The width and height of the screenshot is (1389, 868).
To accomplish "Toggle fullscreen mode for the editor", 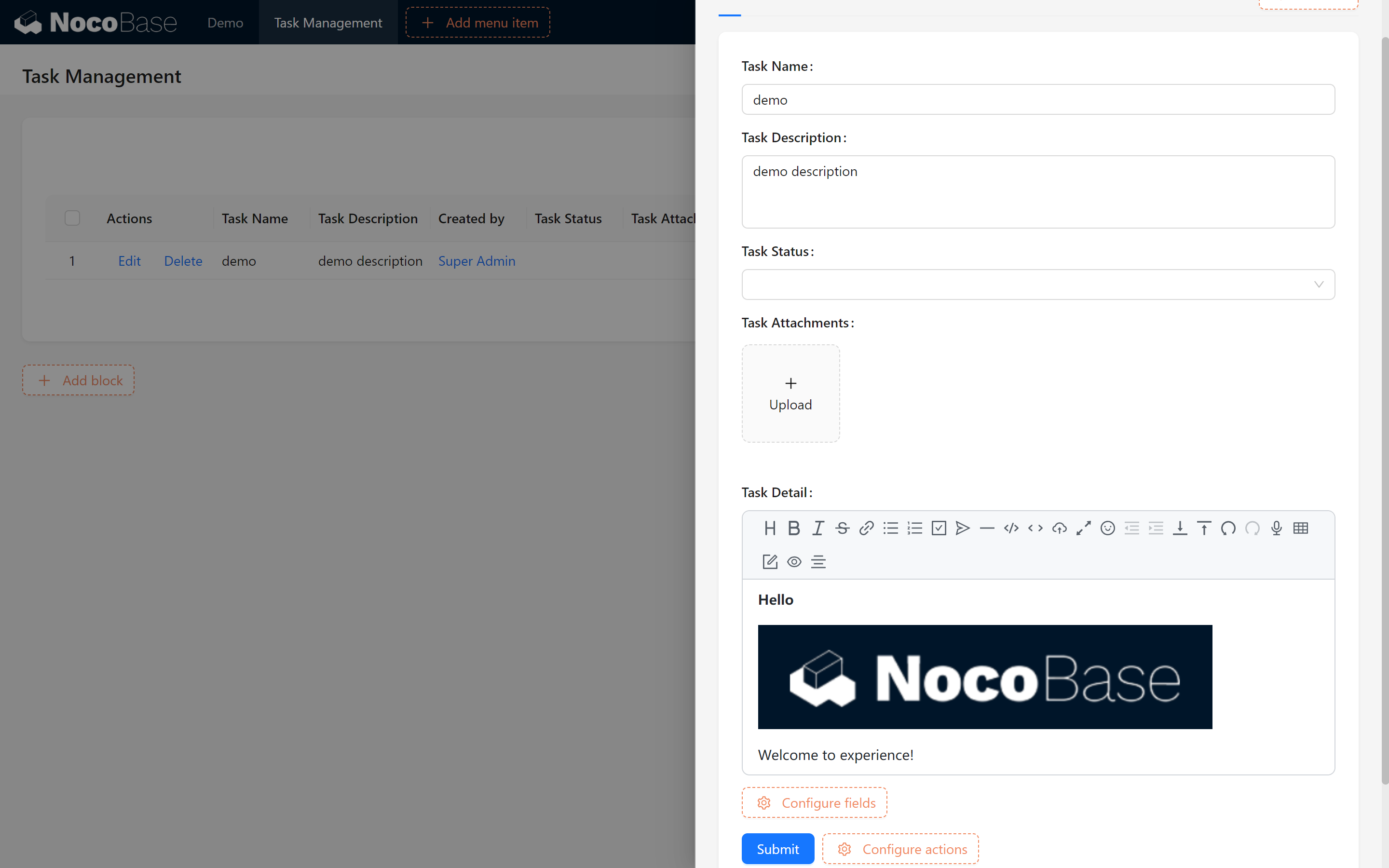I will tap(1083, 528).
